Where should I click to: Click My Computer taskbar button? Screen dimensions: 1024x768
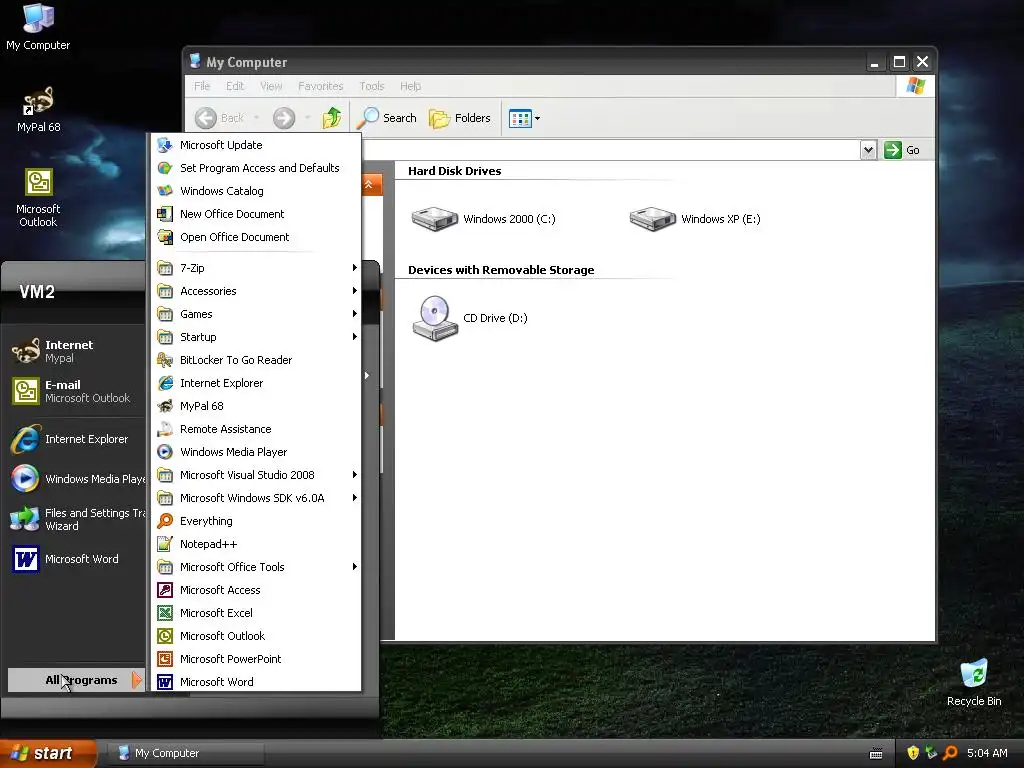coord(187,753)
